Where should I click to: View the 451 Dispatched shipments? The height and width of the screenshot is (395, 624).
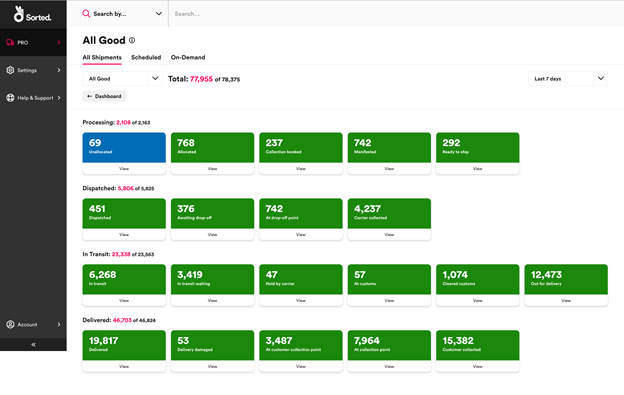(124, 235)
